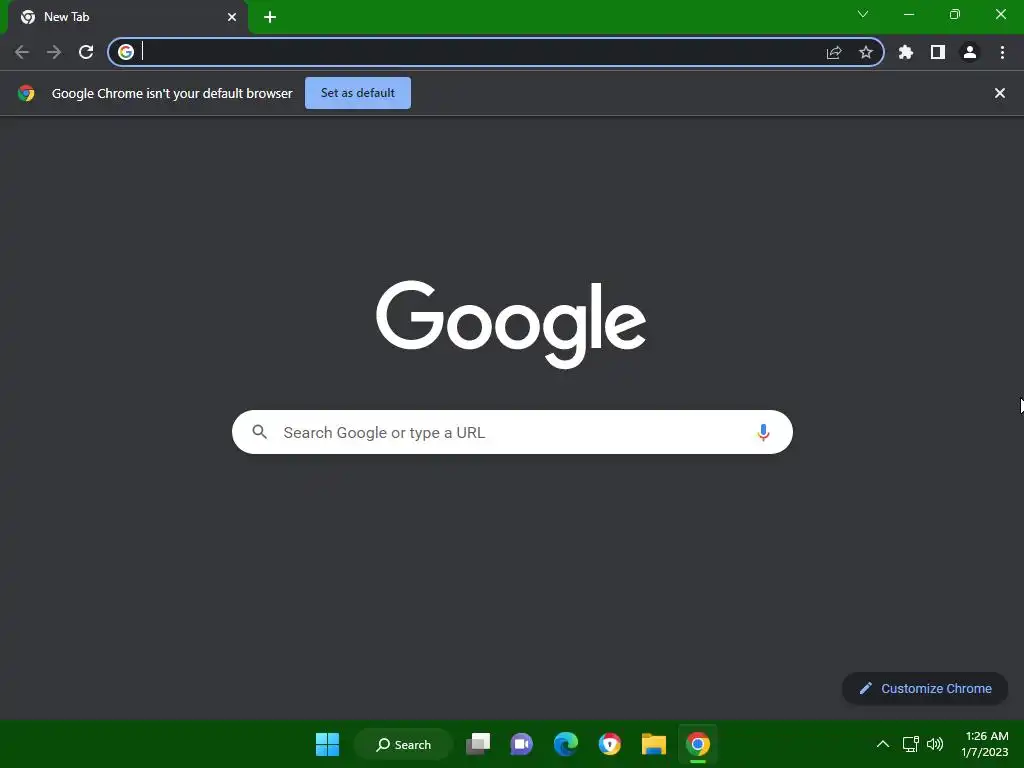The height and width of the screenshot is (768, 1024).
Task: Open the Windows Start menu
Action: pos(327,744)
